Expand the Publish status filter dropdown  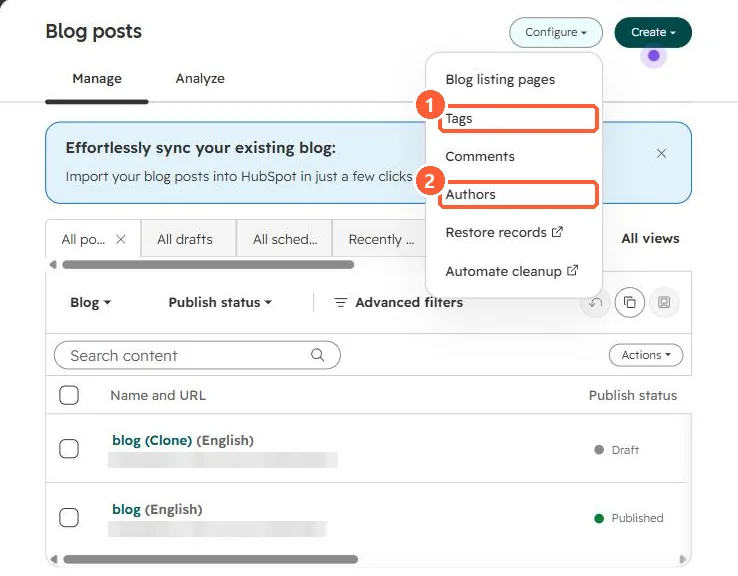pos(220,303)
